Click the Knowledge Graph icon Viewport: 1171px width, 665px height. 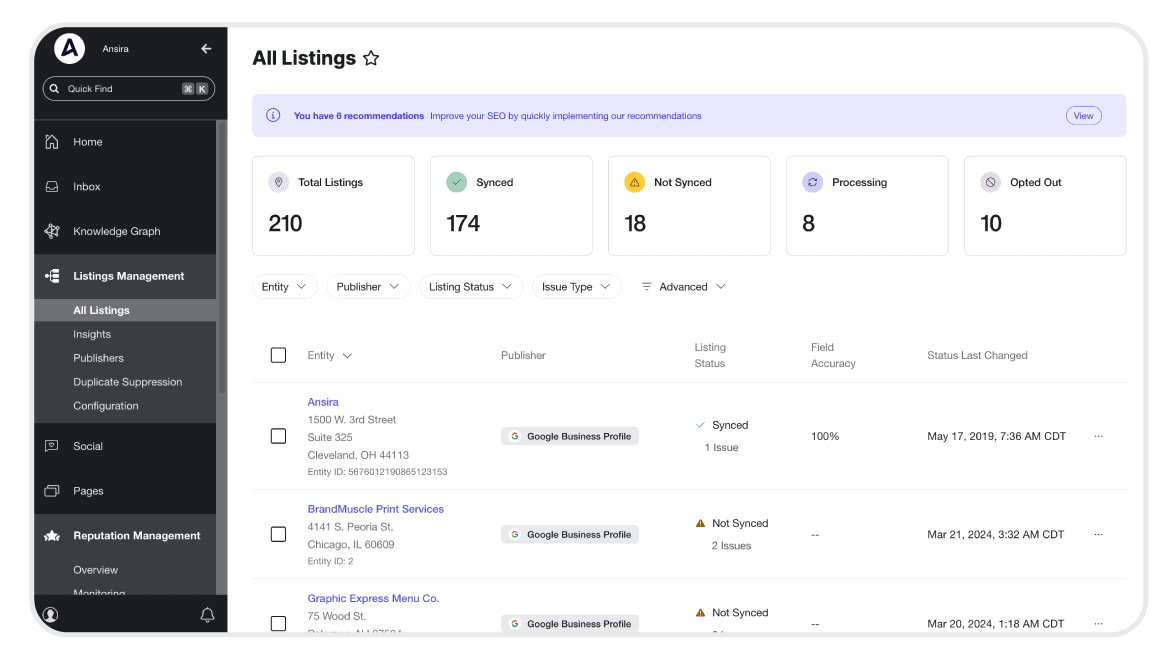pos(52,232)
